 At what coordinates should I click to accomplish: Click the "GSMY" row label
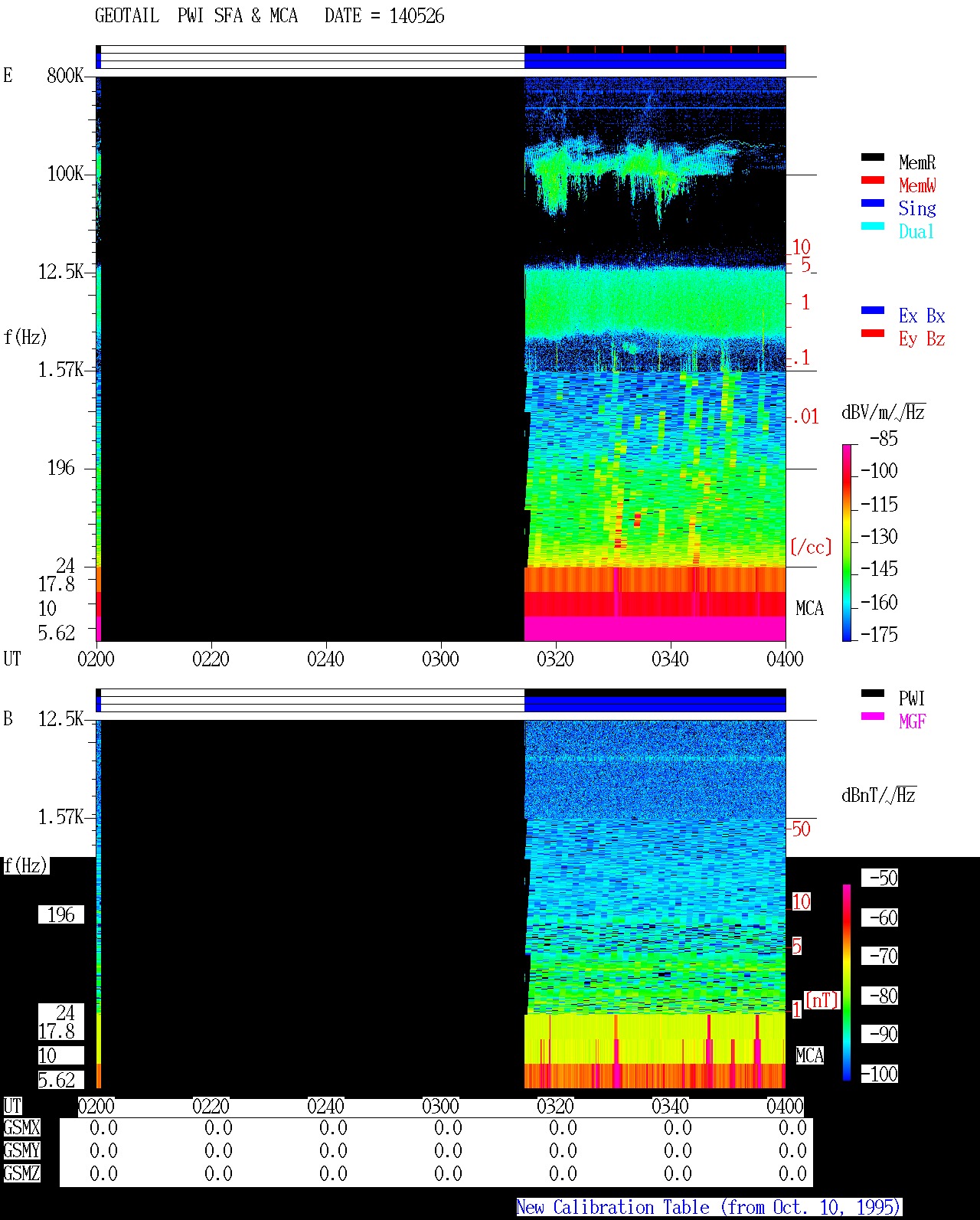(22, 1151)
